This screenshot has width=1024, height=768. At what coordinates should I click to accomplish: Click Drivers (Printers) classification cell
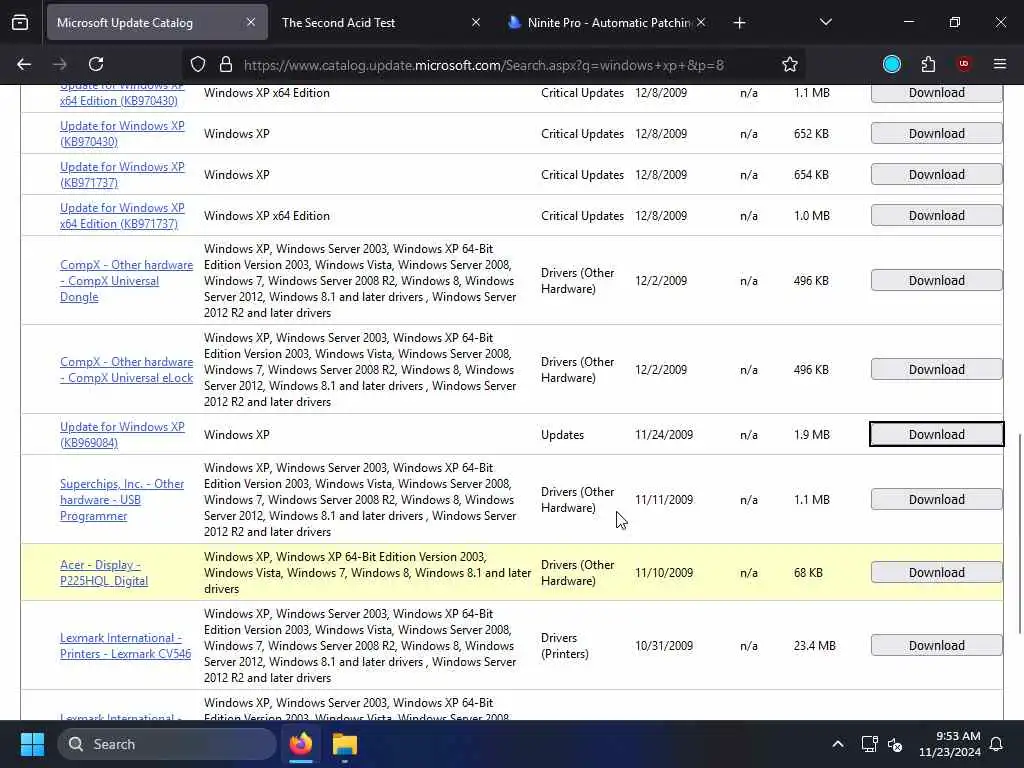pos(564,646)
